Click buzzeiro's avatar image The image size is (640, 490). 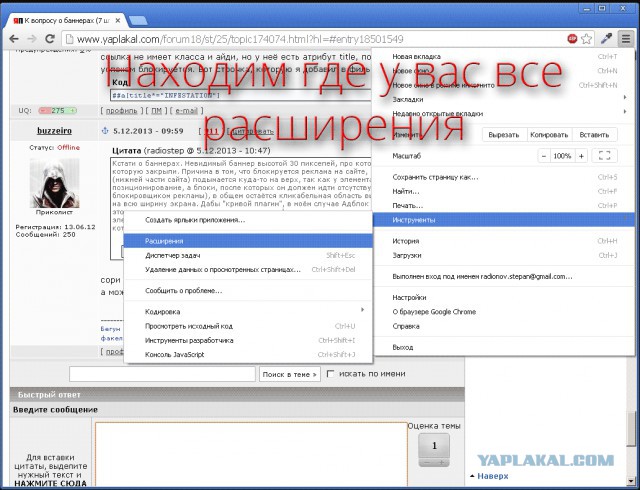click(55, 183)
